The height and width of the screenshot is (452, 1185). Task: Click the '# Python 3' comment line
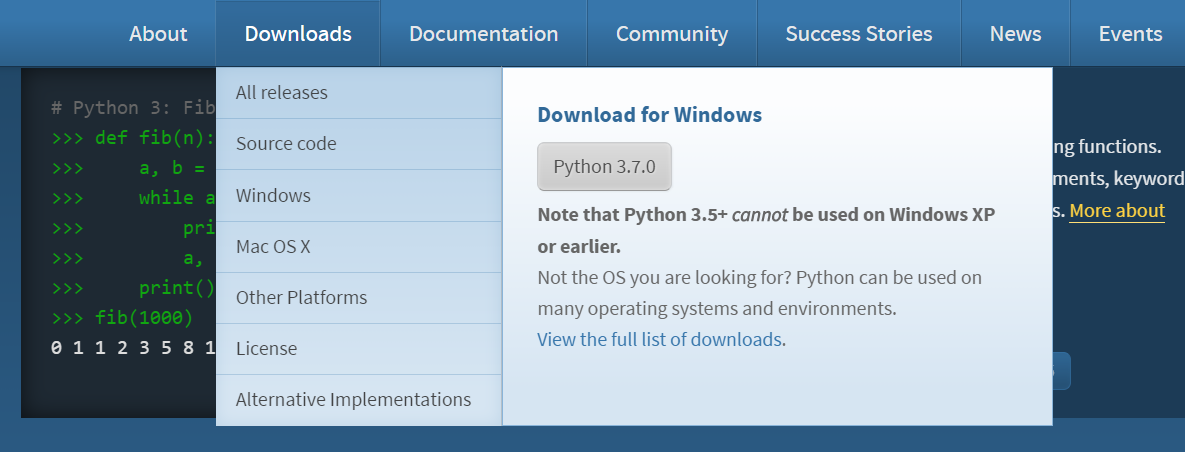pos(133,108)
